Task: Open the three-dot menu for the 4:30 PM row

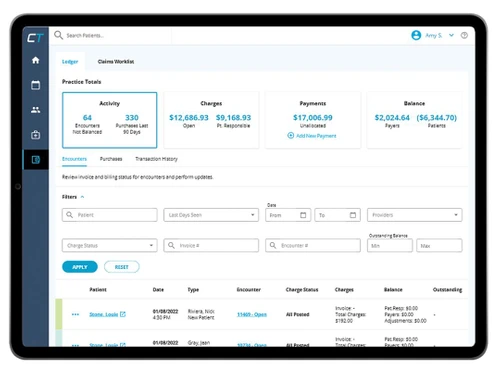Action: click(x=75, y=314)
